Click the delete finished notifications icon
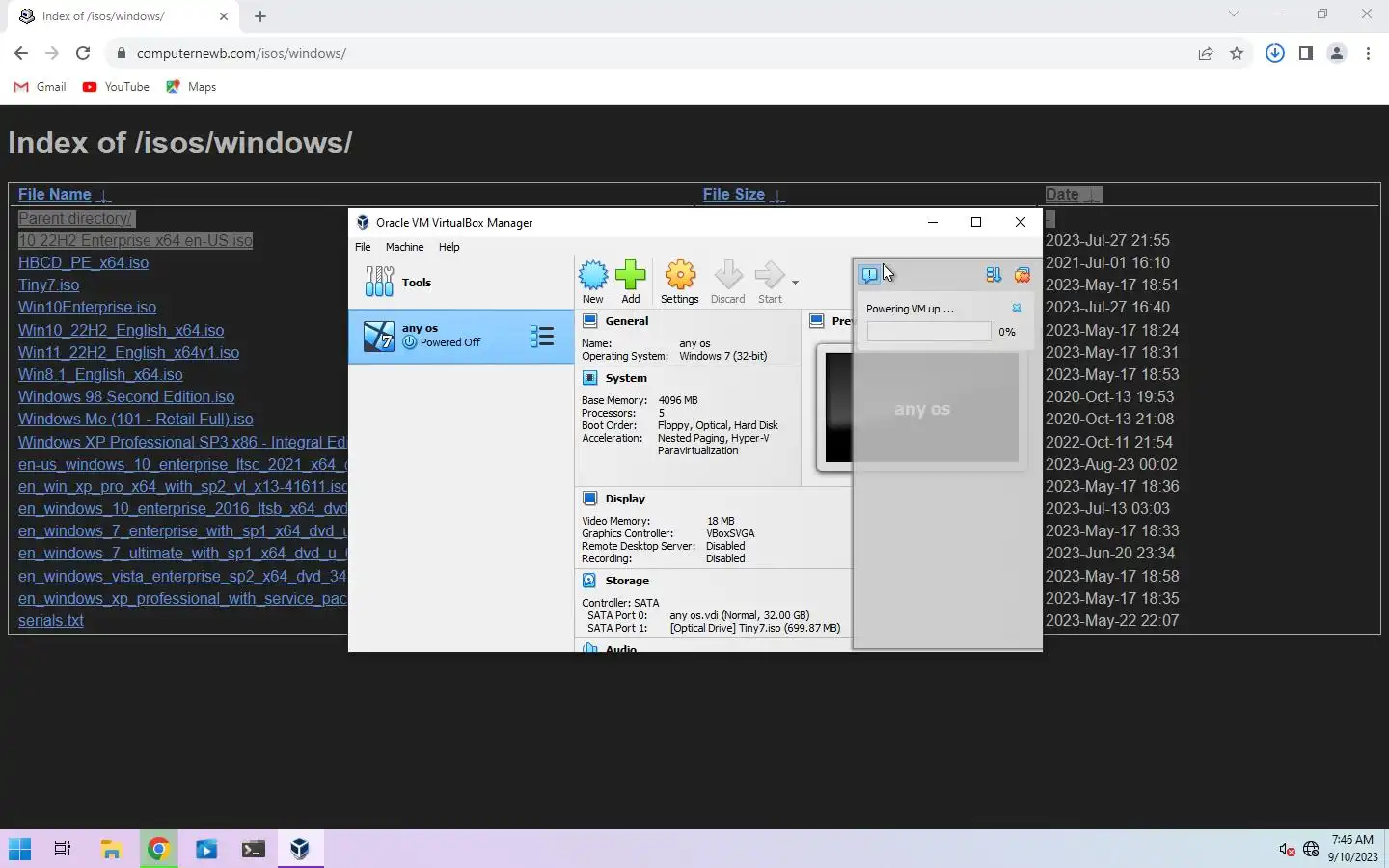Viewport: 1389px width, 868px height. [x=1022, y=275]
